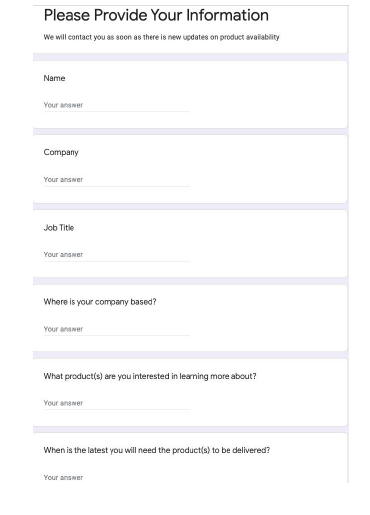Click empty space right of Name field
This screenshot has height=515, width=370.
[268, 105]
